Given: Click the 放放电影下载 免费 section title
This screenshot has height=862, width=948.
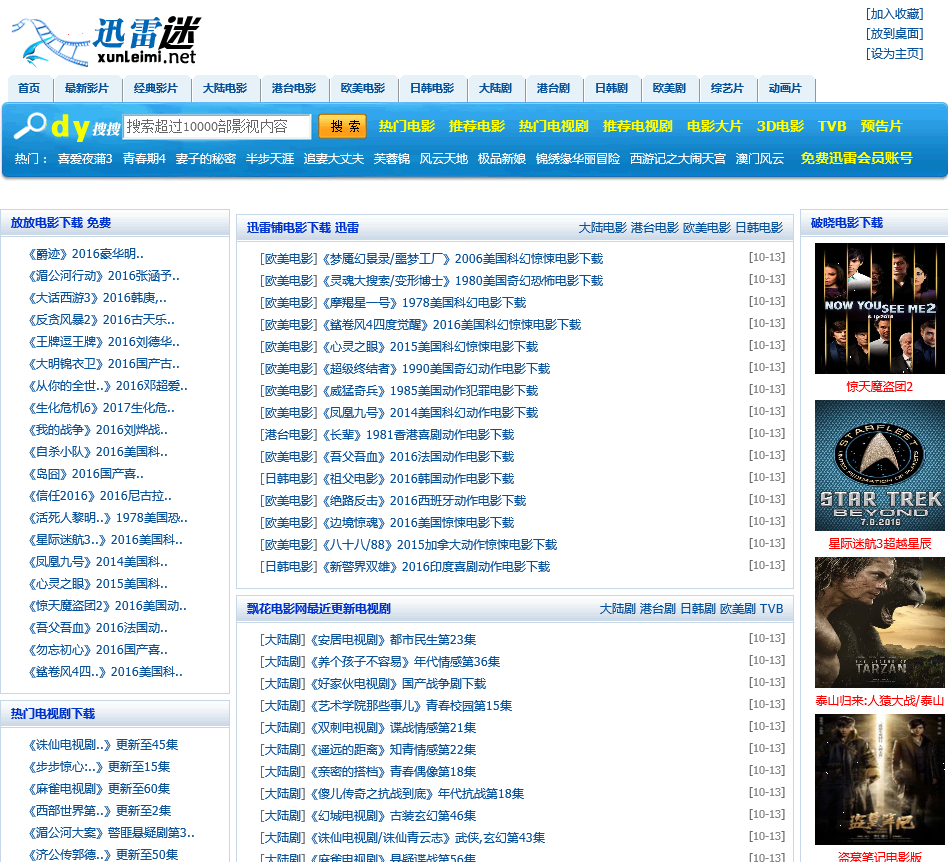Looking at the screenshot, I should click(60, 223).
